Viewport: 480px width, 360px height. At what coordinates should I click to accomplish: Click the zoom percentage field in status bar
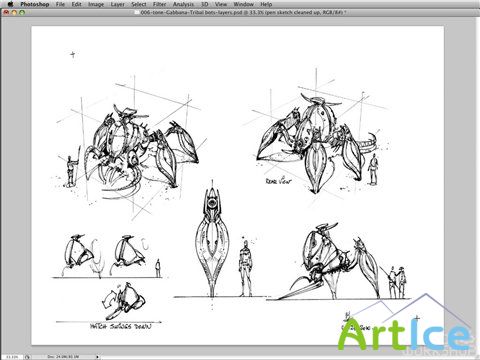(x=12, y=357)
